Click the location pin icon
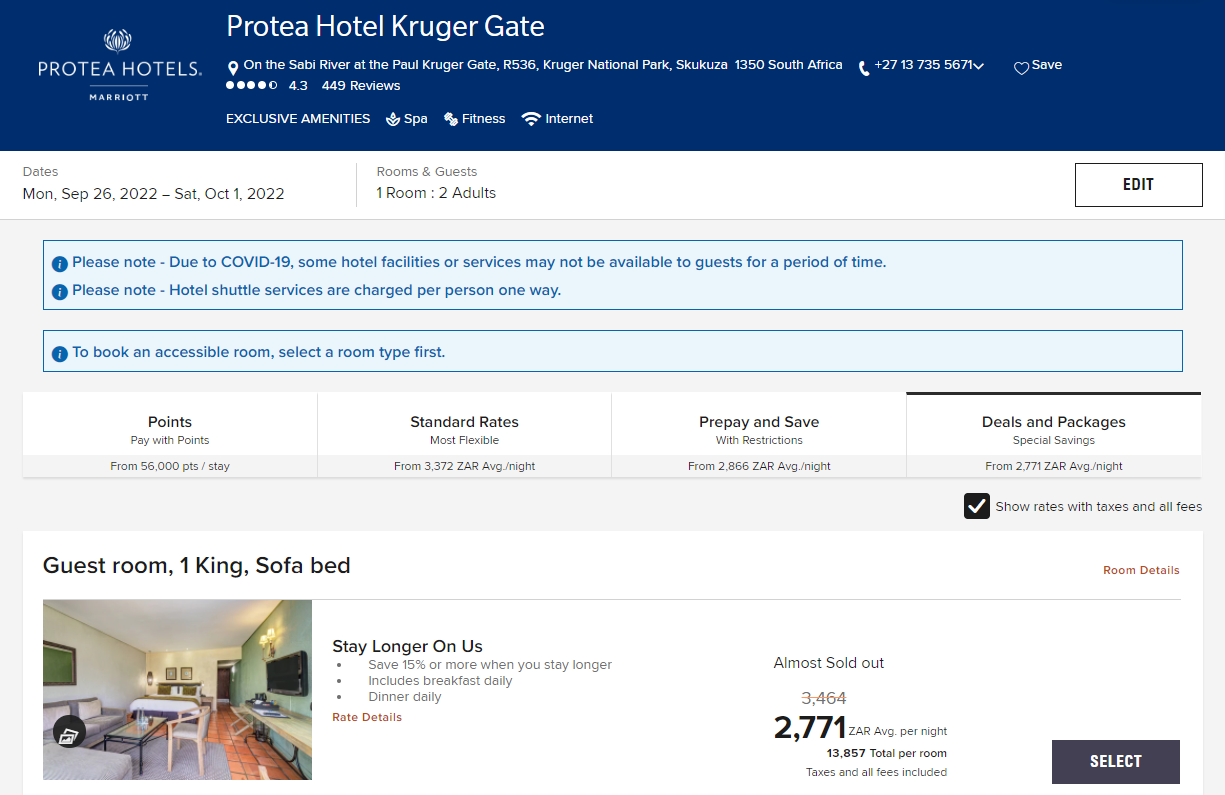 [232, 64]
